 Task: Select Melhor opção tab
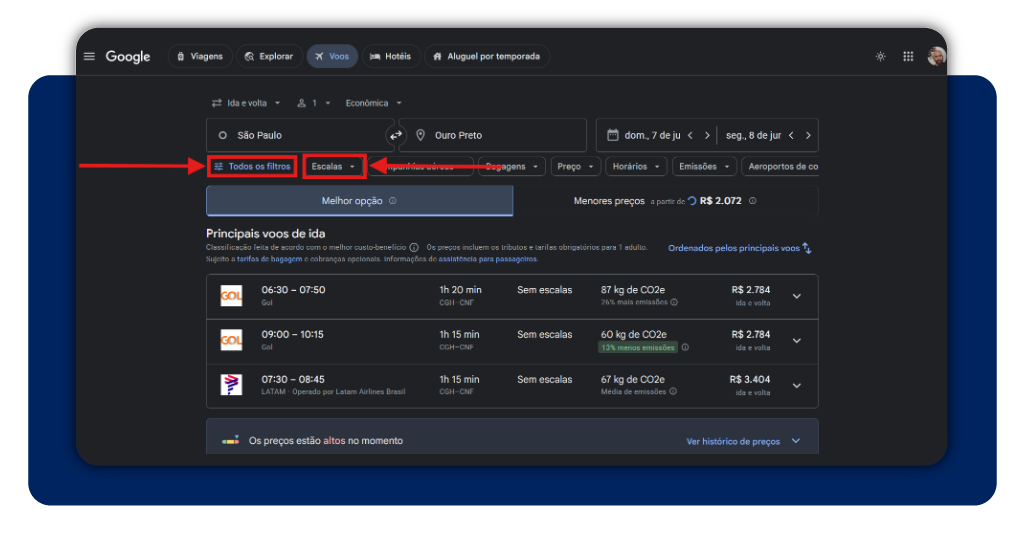pos(359,200)
